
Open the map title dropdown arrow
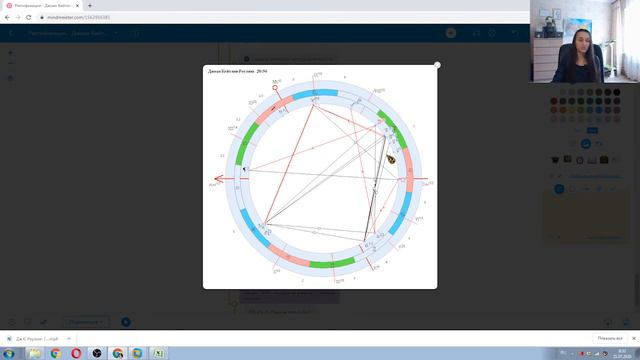coord(116,33)
